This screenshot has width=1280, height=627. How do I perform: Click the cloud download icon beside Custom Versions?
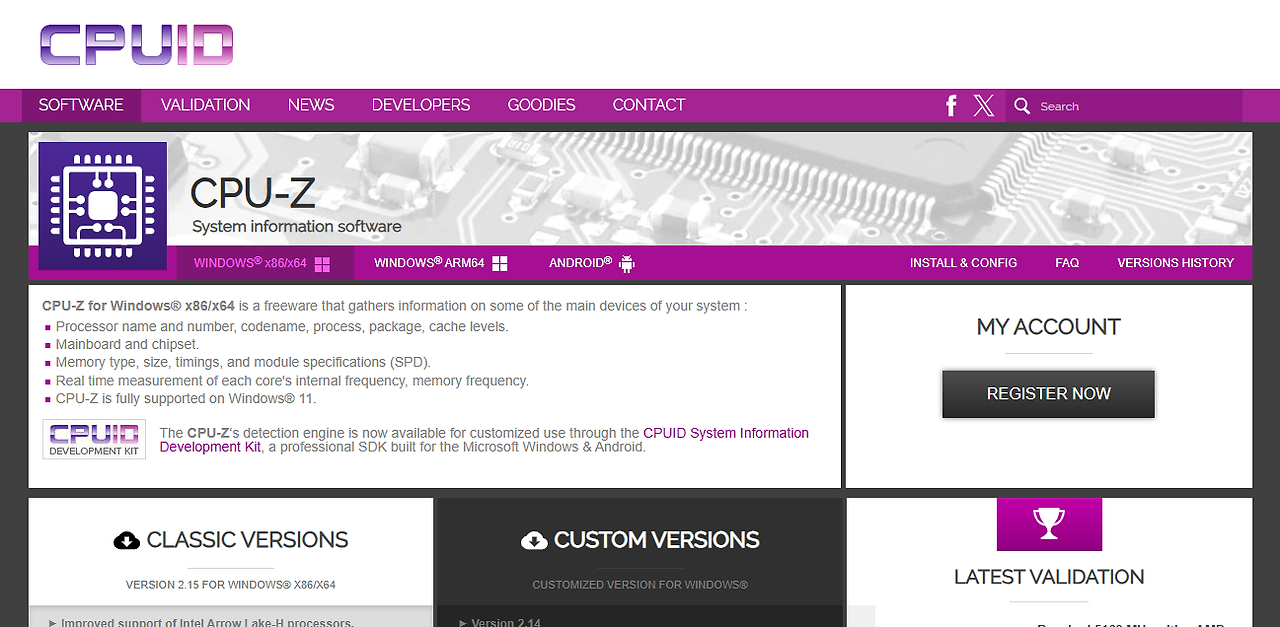(x=535, y=540)
